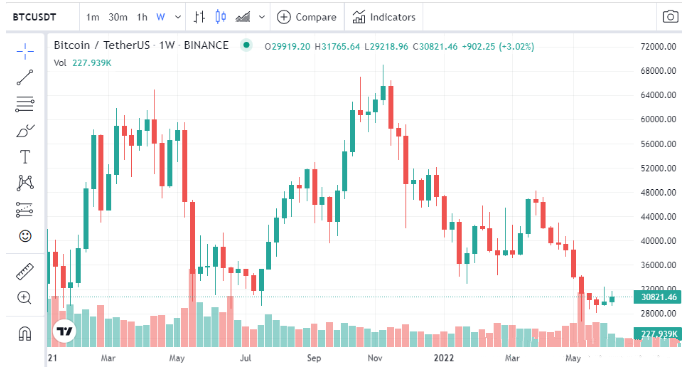Viewport: 682px width, 367px height.
Task: Activate the zoom in tool
Action: (x=24, y=298)
